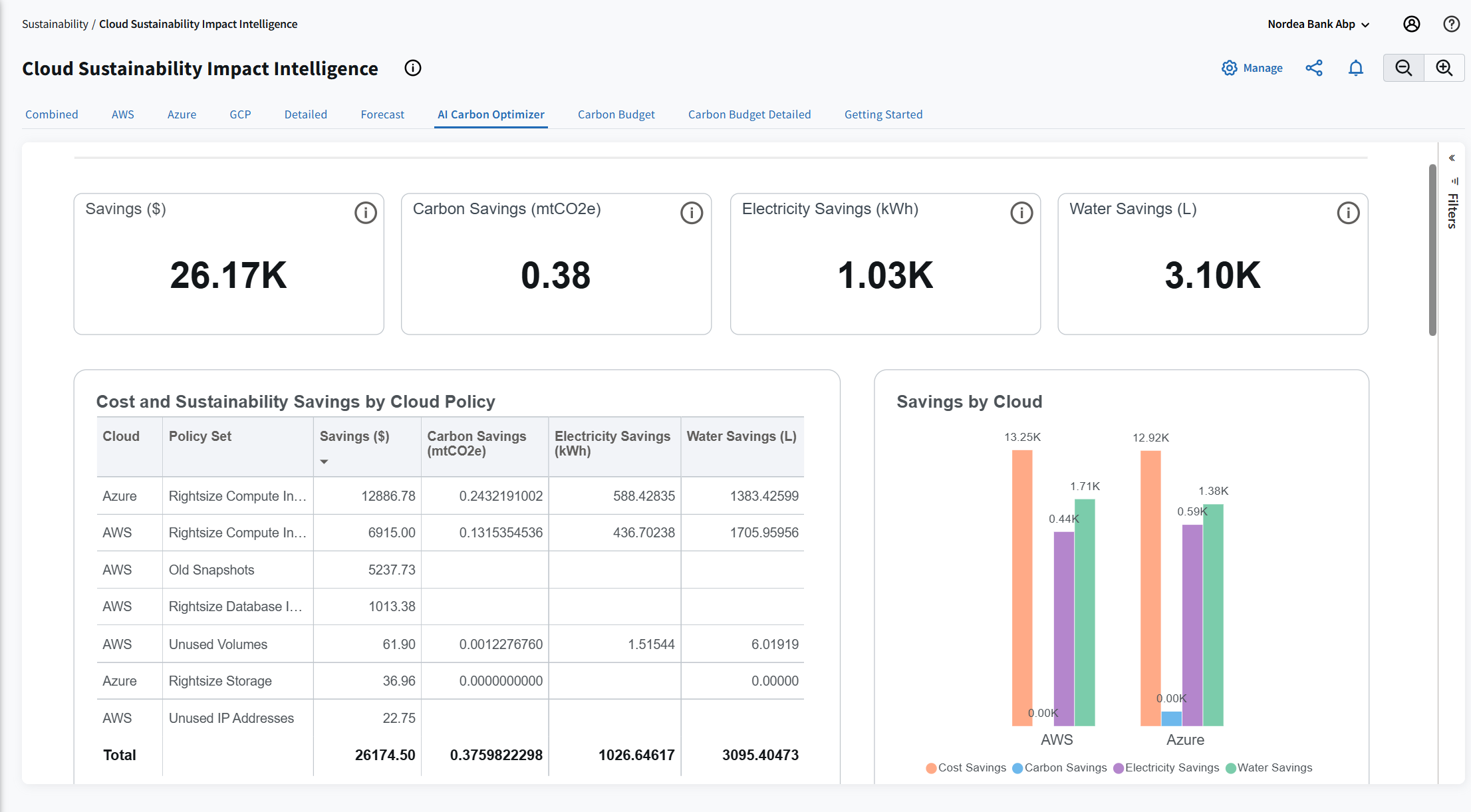1471x812 pixels.
Task: Open the notifications bell icon
Action: click(1356, 68)
